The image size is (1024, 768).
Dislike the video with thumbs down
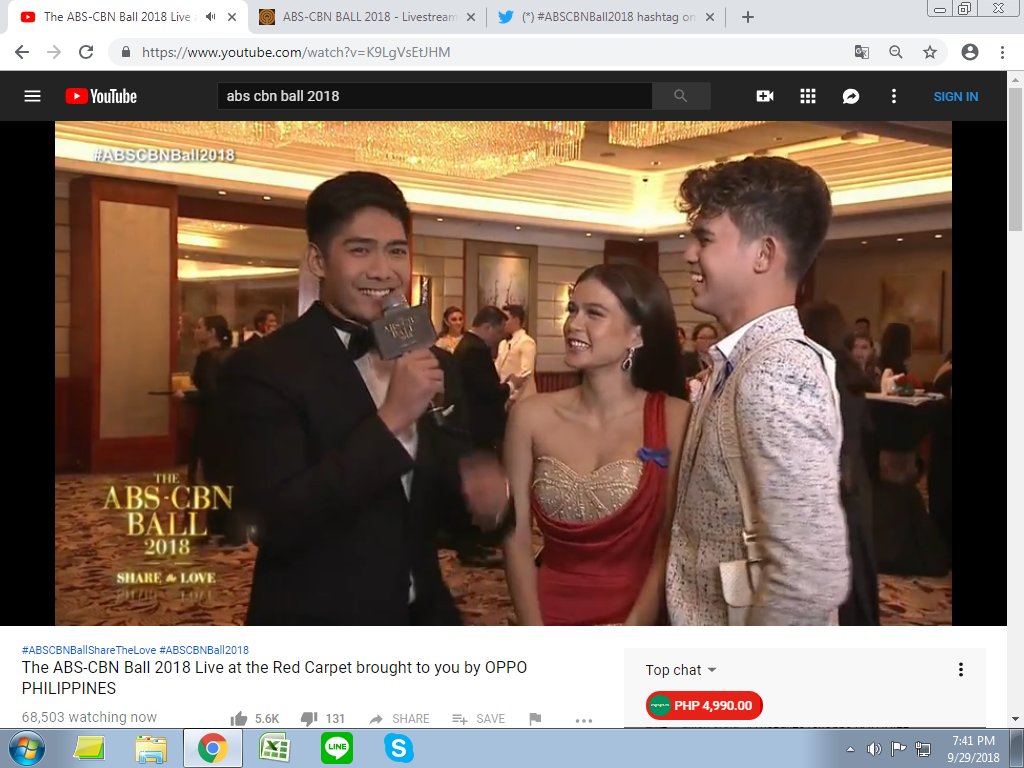(x=308, y=719)
